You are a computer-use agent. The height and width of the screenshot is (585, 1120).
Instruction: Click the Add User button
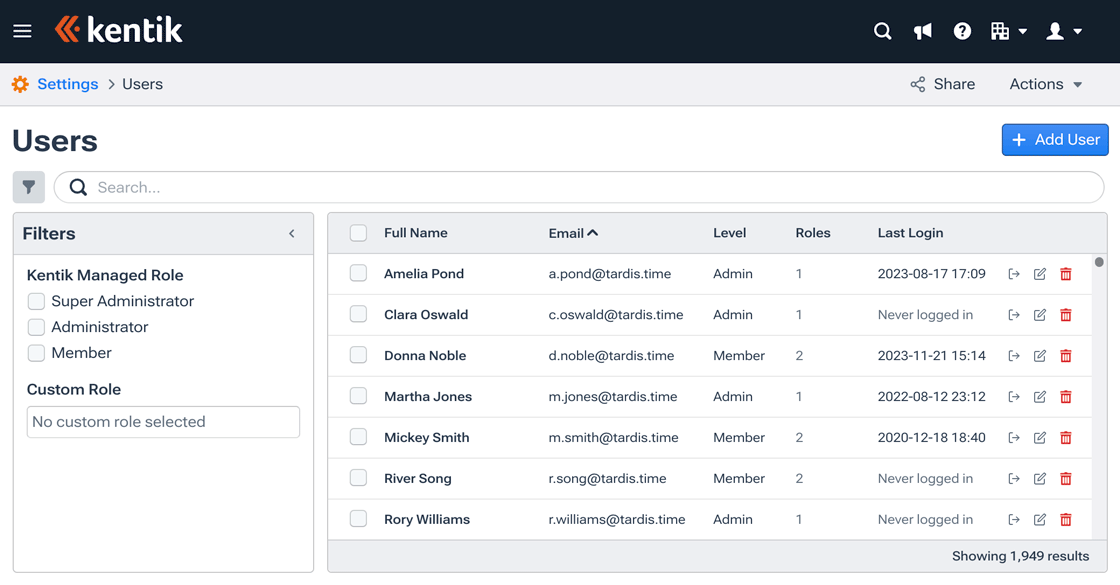tap(1055, 139)
